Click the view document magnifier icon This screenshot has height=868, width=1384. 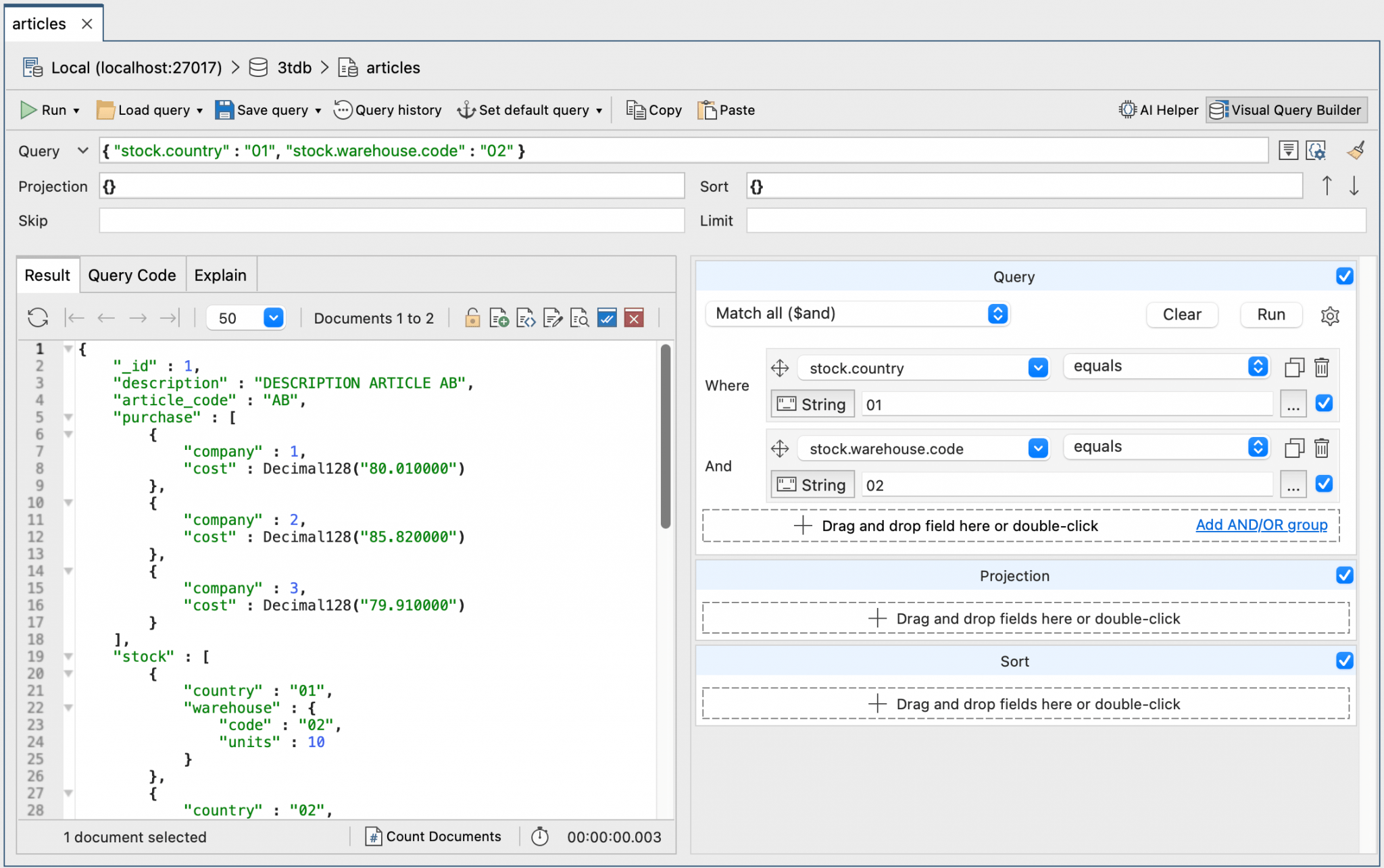(x=579, y=317)
